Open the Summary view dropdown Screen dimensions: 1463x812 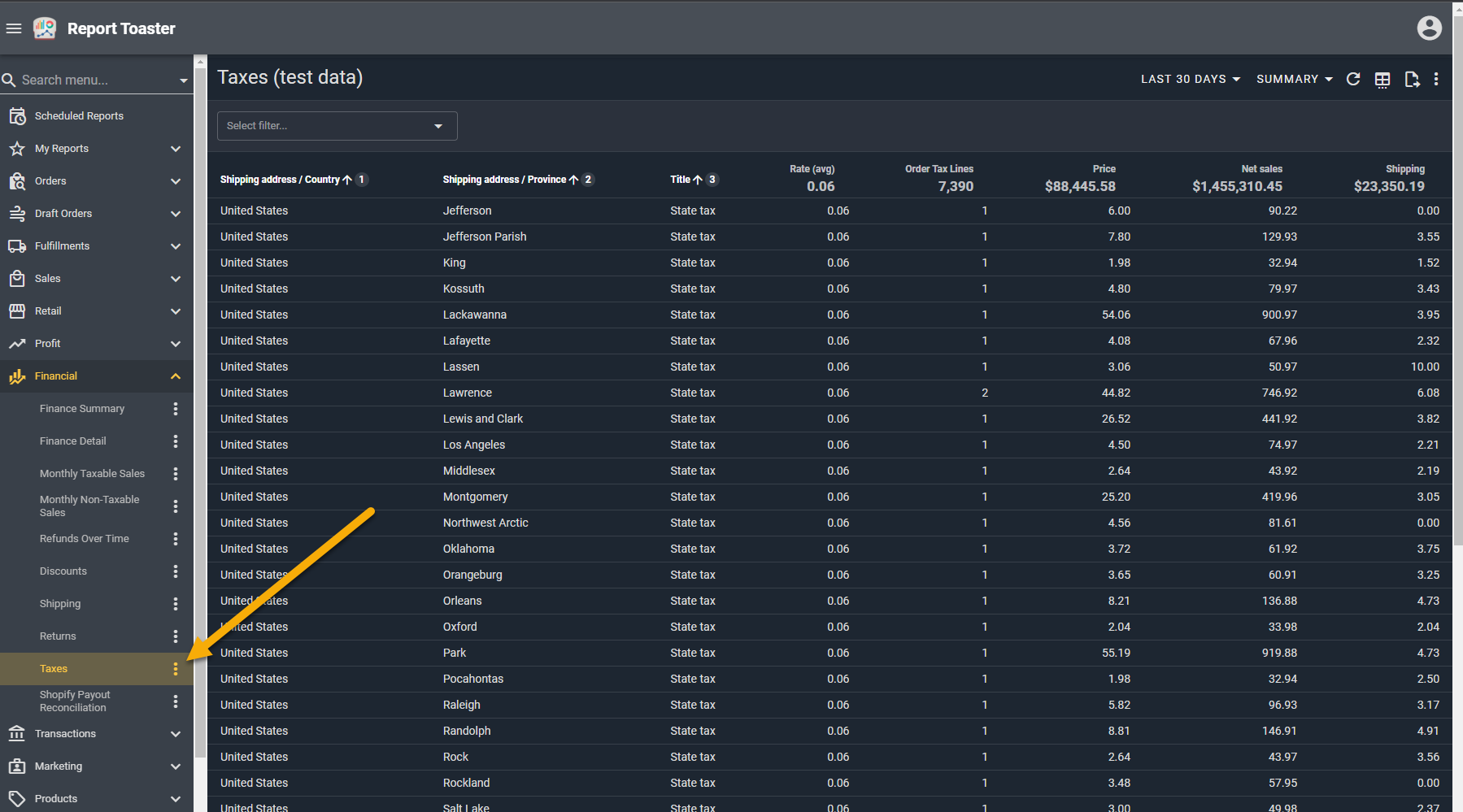(1294, 79)
